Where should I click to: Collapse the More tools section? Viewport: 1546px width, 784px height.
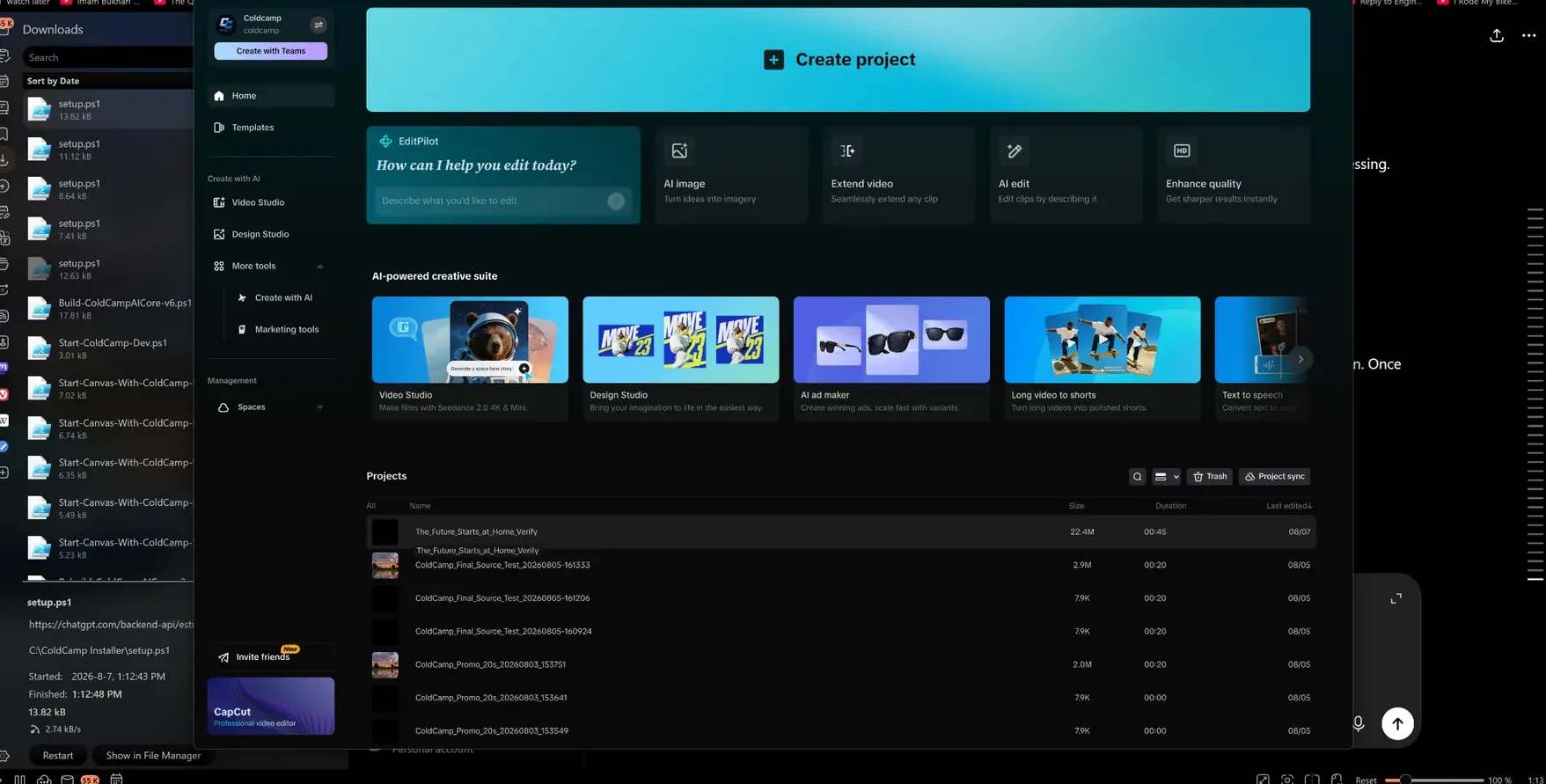tap(320, 266)
